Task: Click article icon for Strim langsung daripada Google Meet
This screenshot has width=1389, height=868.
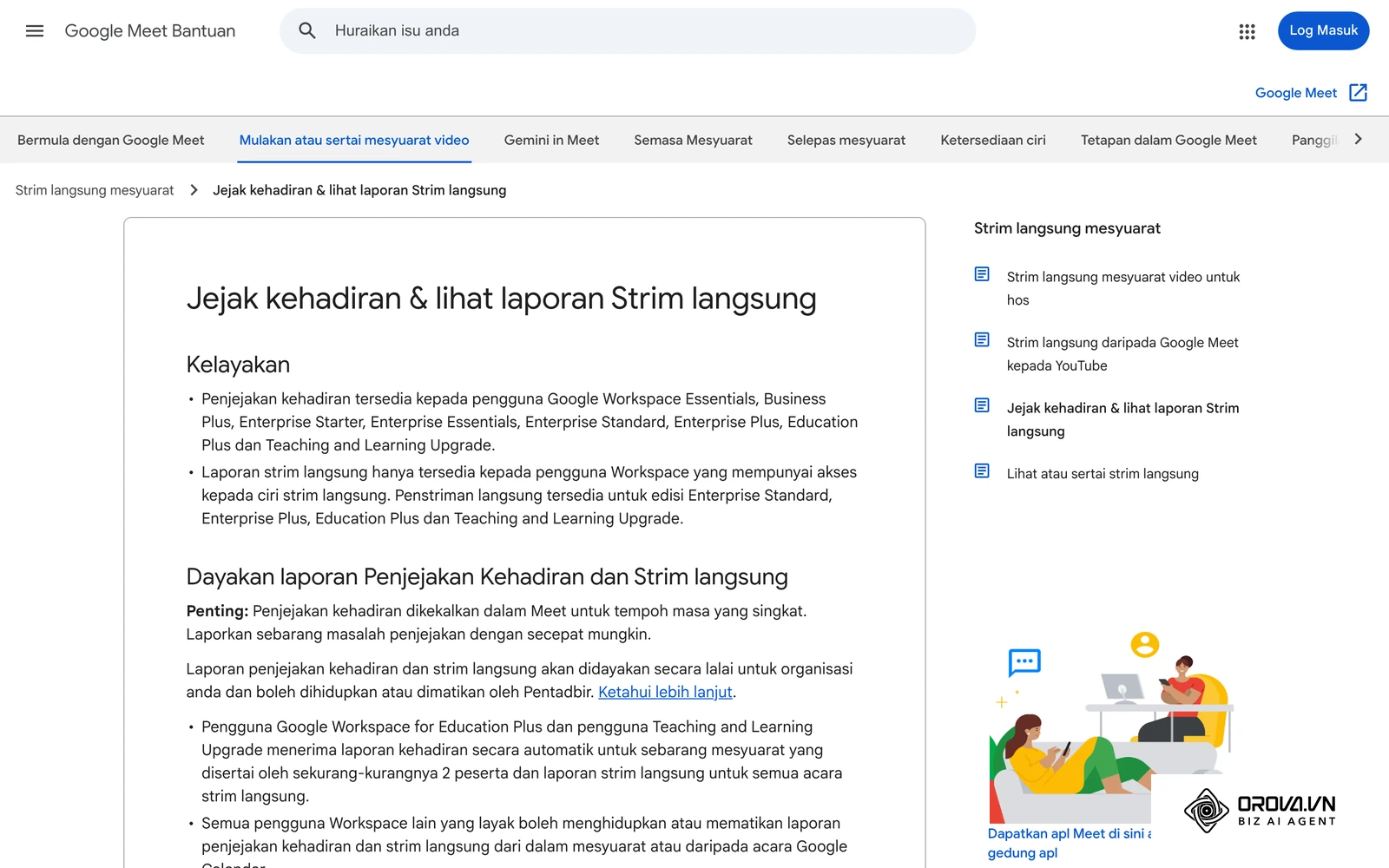Action: pyautogui.click(x=982, y=339)
